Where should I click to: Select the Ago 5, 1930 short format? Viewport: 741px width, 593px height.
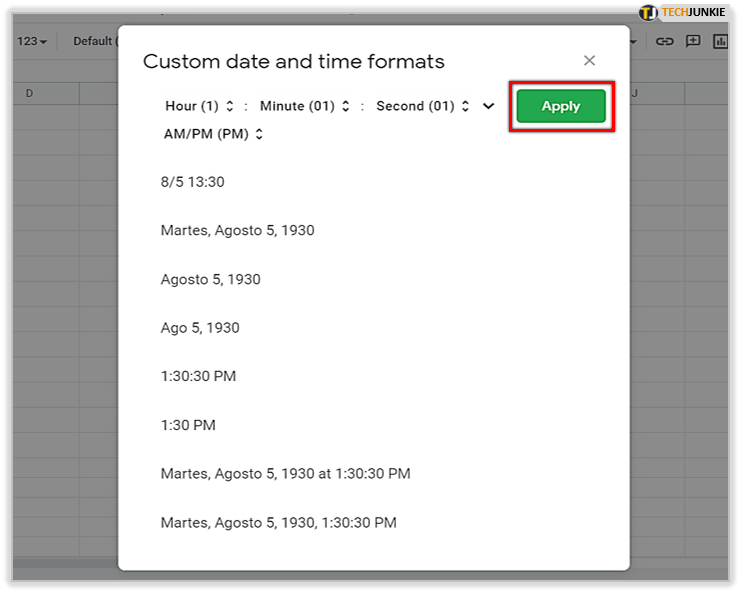coord(200,327)
